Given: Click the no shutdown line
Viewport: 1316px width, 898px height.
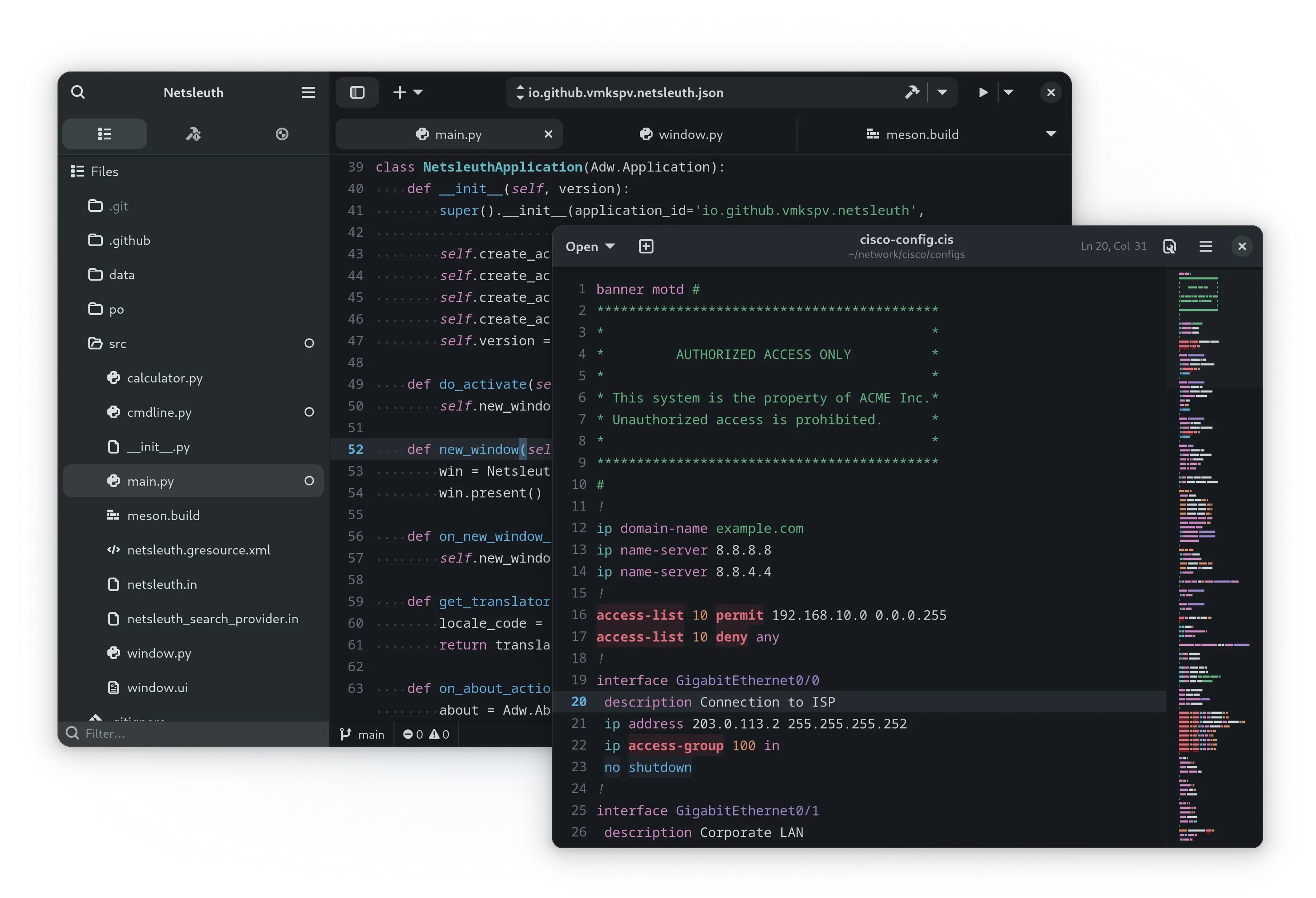Looking at the screenshot, I should point(648,768).
